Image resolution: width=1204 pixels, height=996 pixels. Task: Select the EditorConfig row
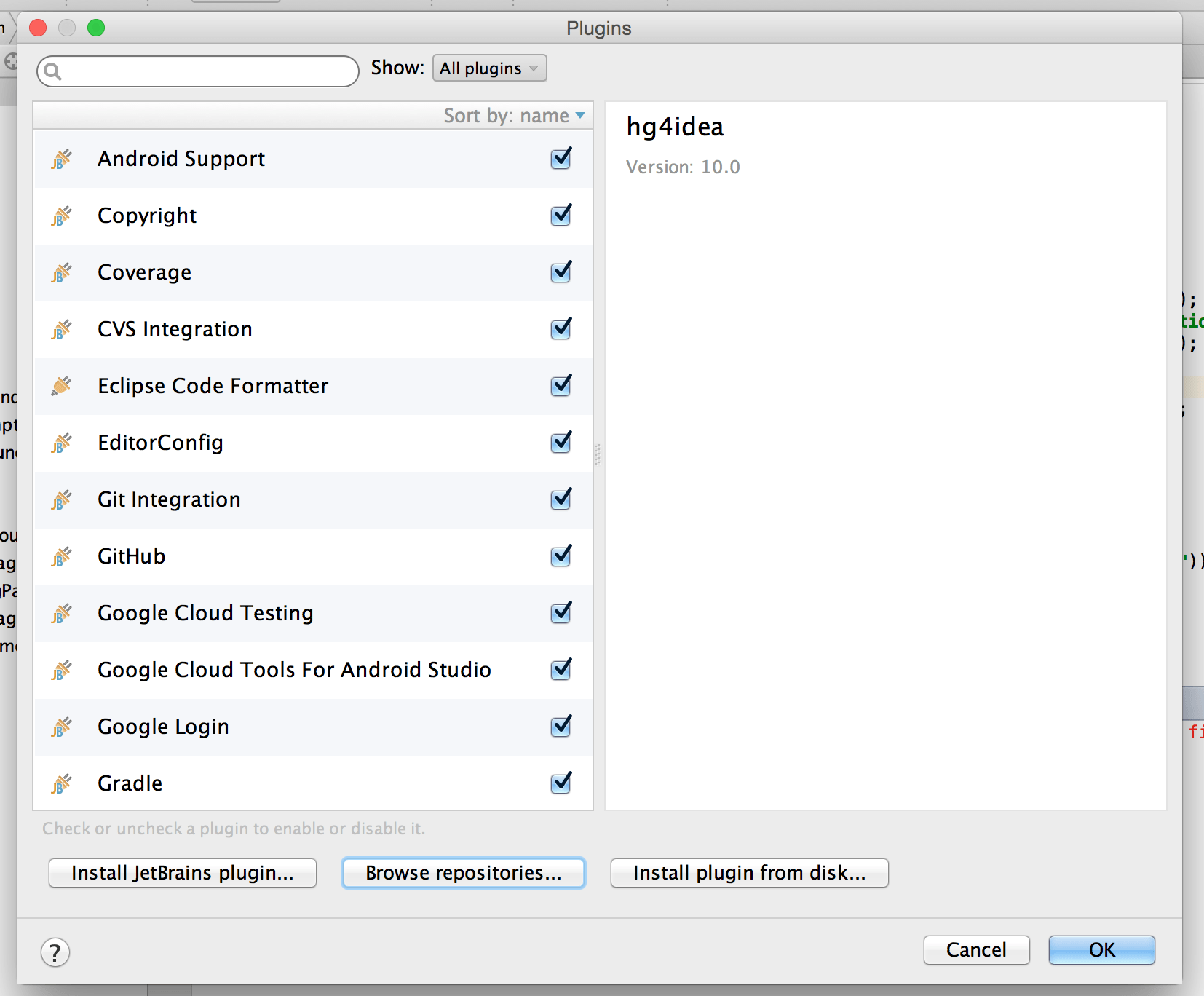pyautogui.click(x=313, y=443)
